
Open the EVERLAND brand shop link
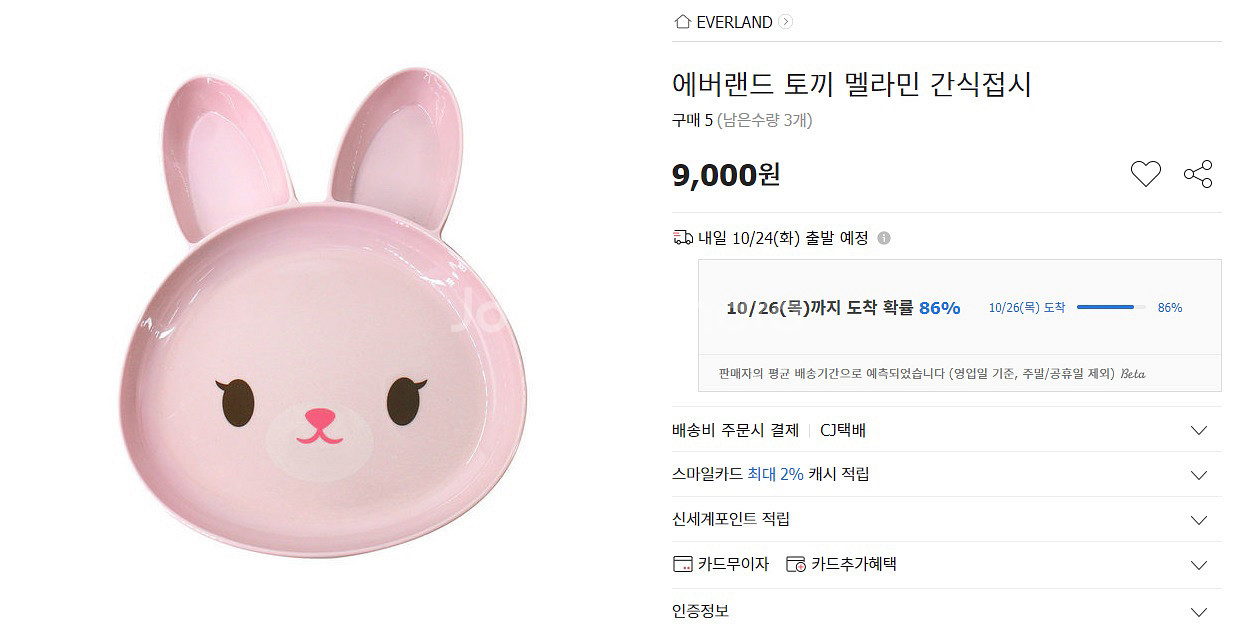pyautogui.click(x=734, y=22)
